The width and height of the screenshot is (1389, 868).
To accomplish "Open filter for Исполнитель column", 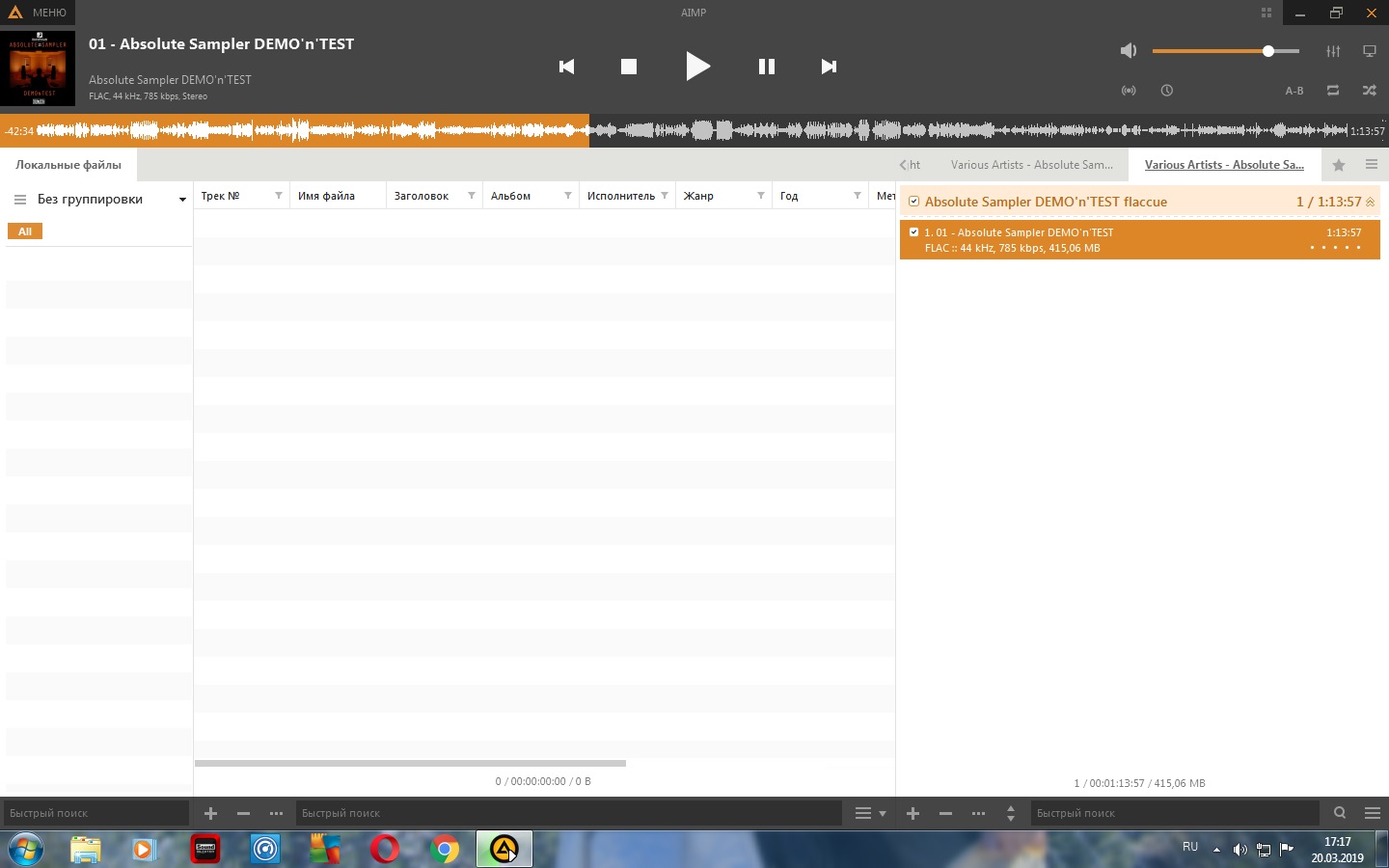I will (665, 196).
